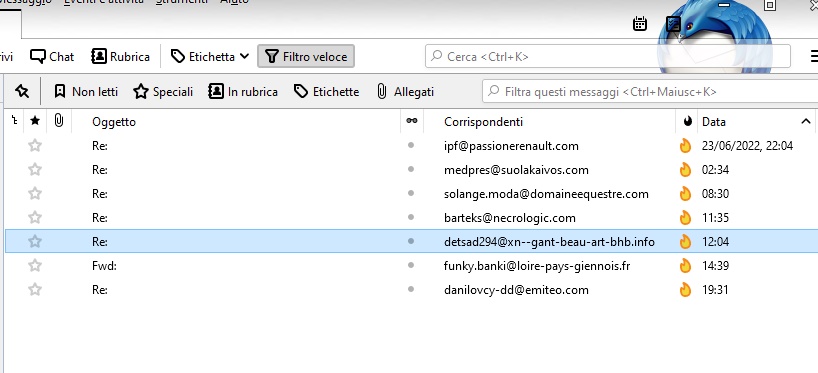
Task: Toggle the pin filter icon
Action: coord(22,92)
